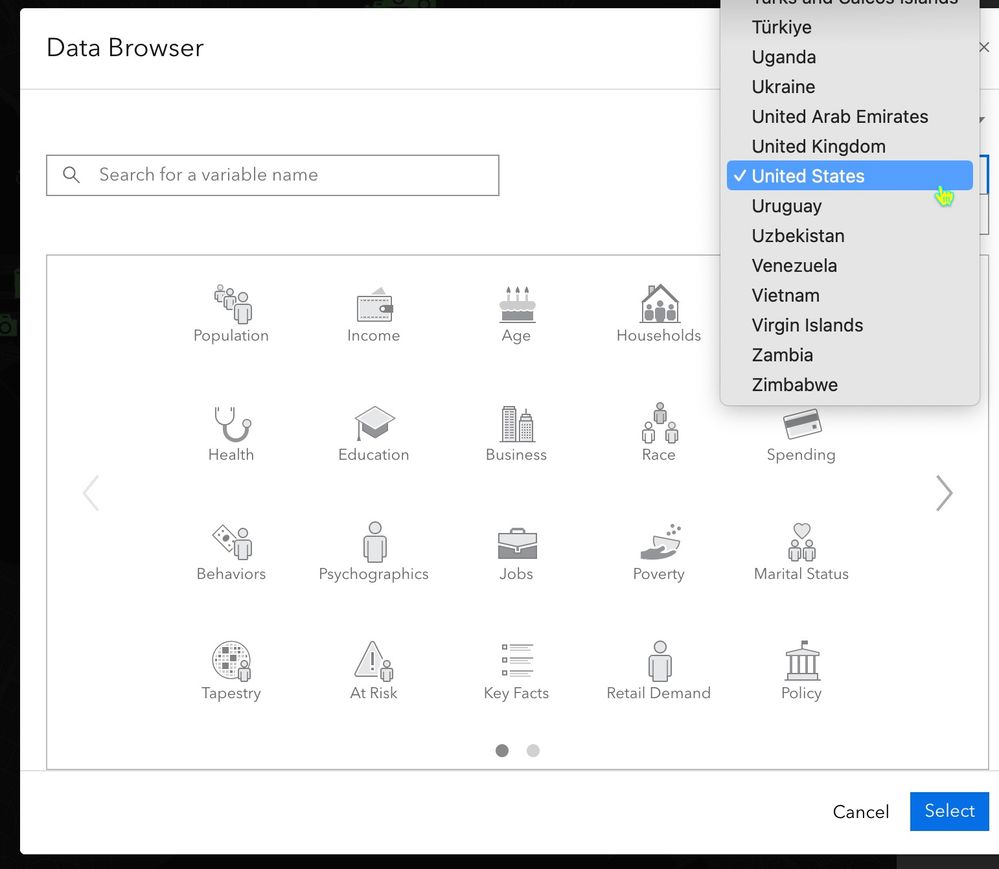Close the Data Browser dialog
The image size is (999, 869).
[984, 47]
